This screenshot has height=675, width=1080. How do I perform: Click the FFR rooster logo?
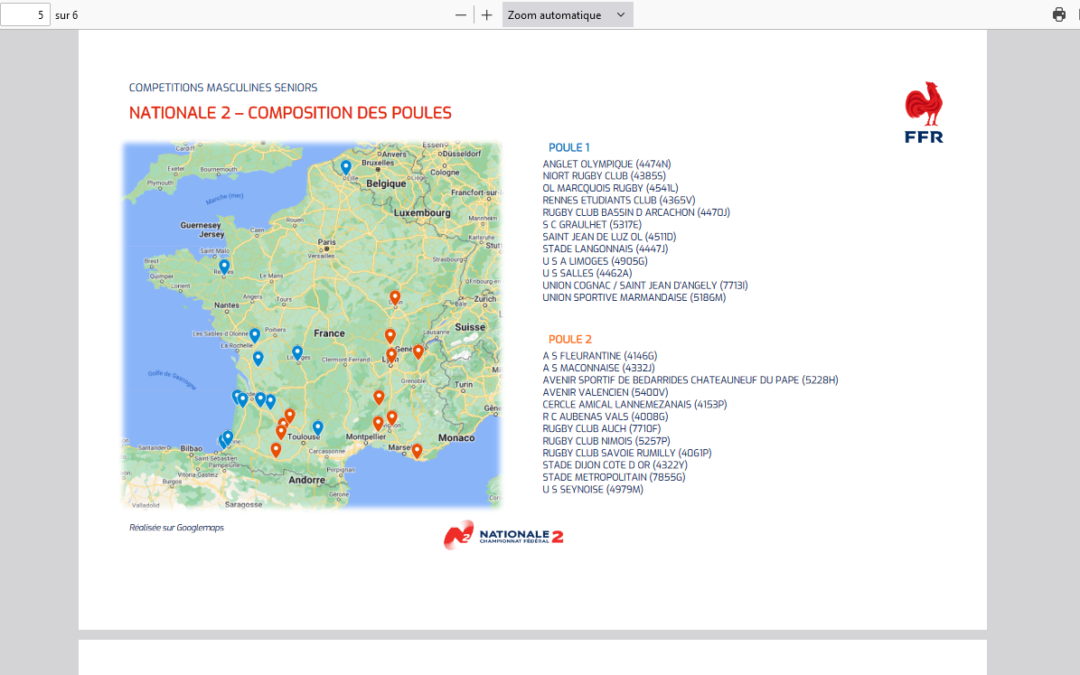click(x=924, y=112)
